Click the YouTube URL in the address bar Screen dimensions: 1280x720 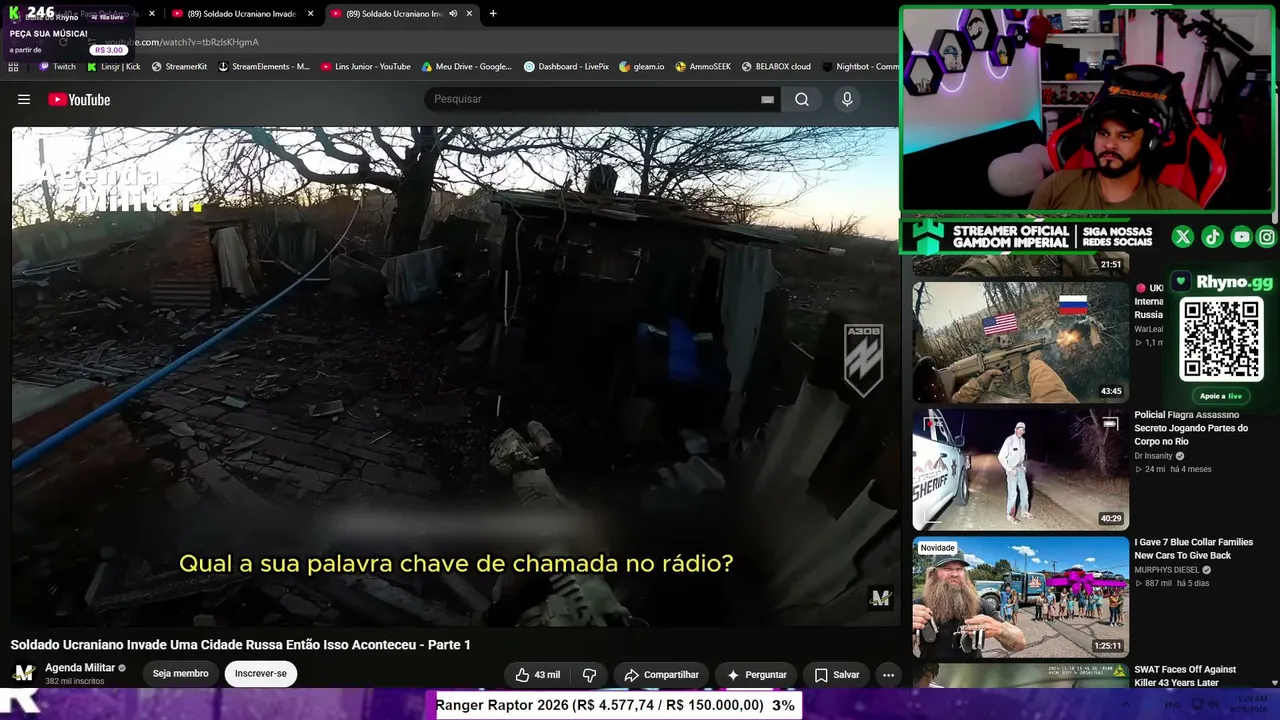pyautogui.click(x=182, y=42)
